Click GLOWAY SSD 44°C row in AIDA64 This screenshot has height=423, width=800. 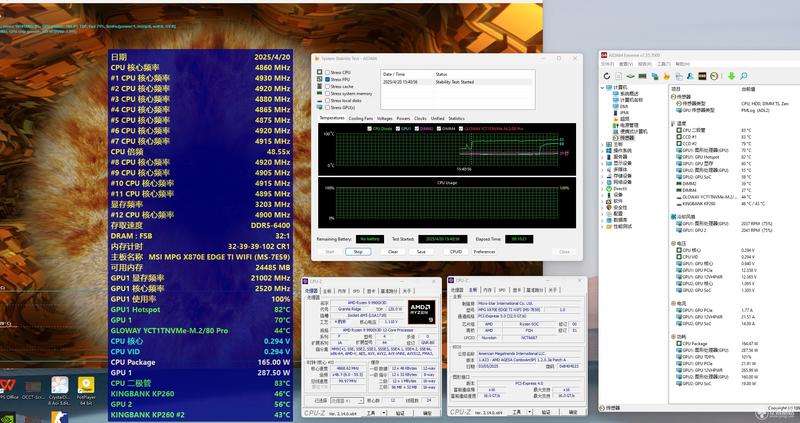click(714, 196)
